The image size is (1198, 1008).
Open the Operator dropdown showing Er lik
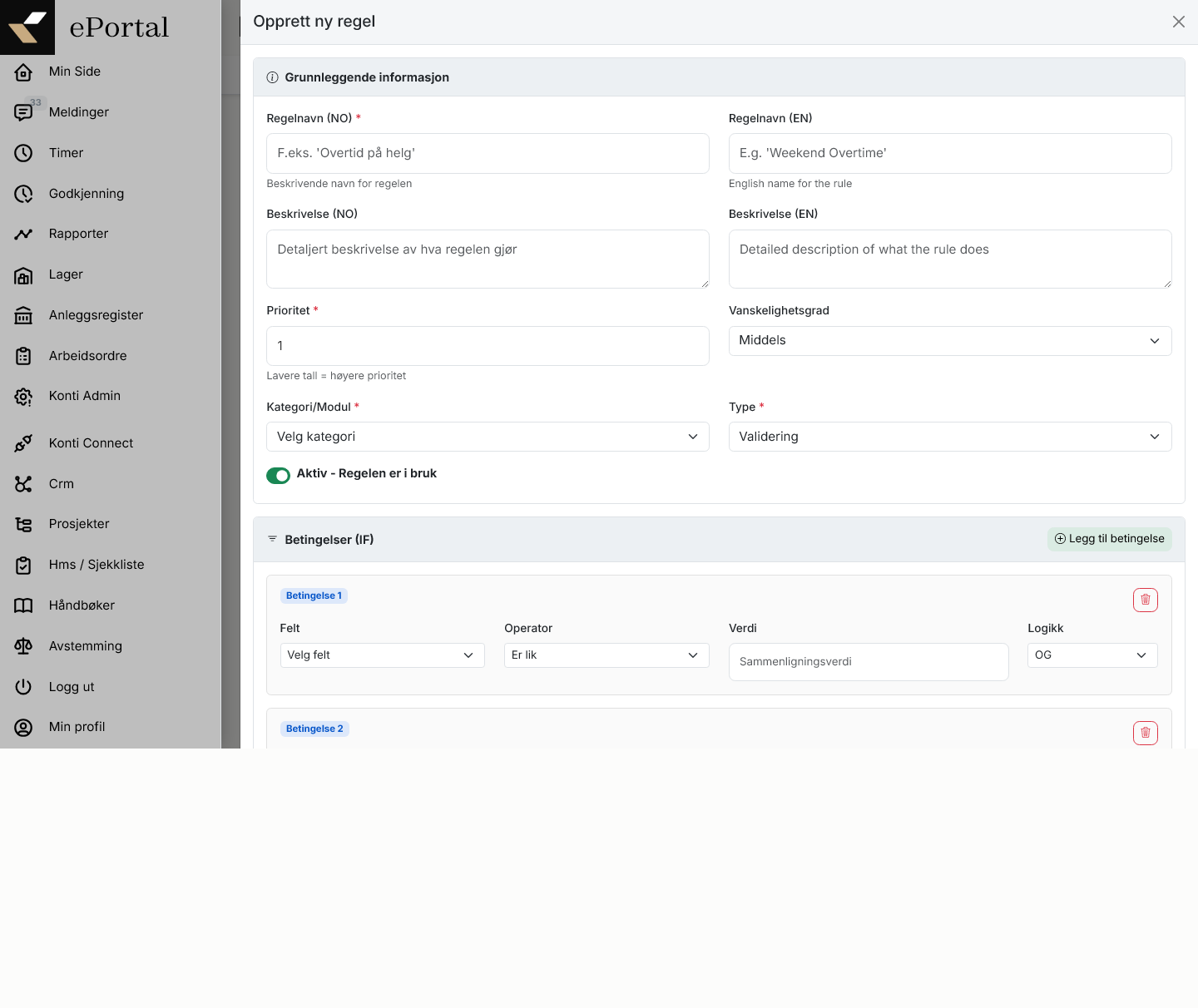coord(606,655)
